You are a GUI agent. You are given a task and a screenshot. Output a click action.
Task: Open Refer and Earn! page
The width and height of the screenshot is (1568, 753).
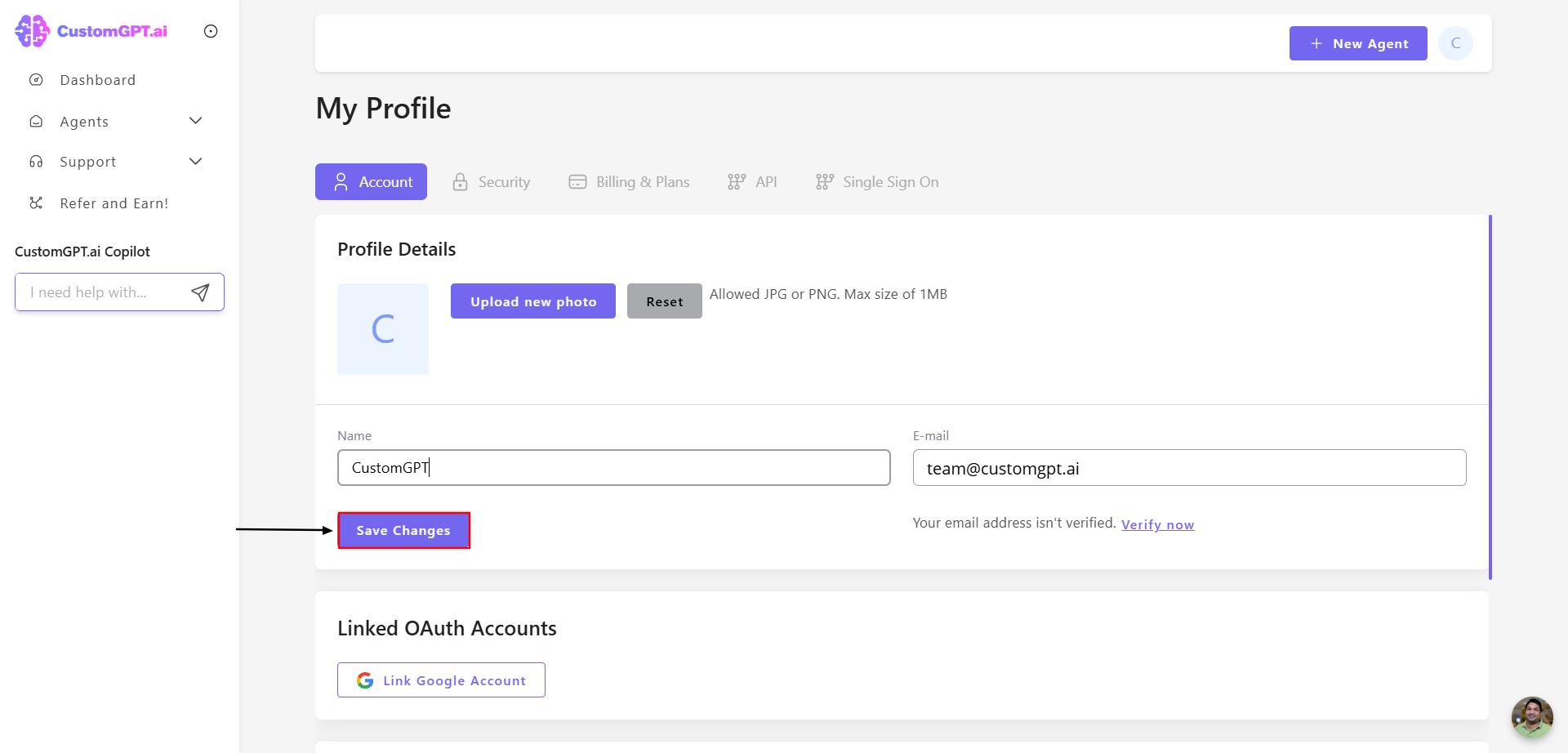tap(114, 203)
